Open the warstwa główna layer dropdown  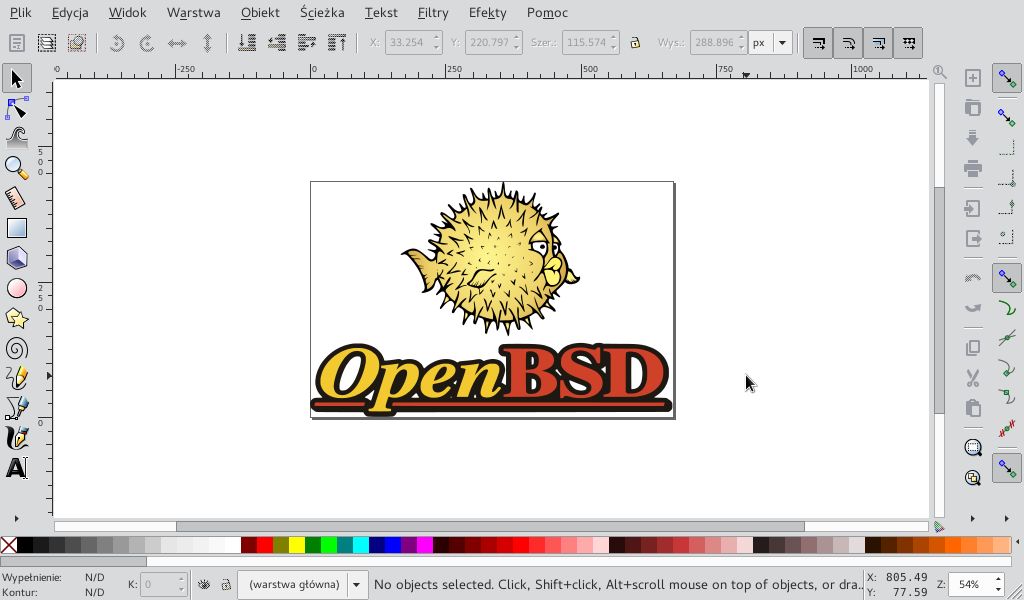pos(302,584)
